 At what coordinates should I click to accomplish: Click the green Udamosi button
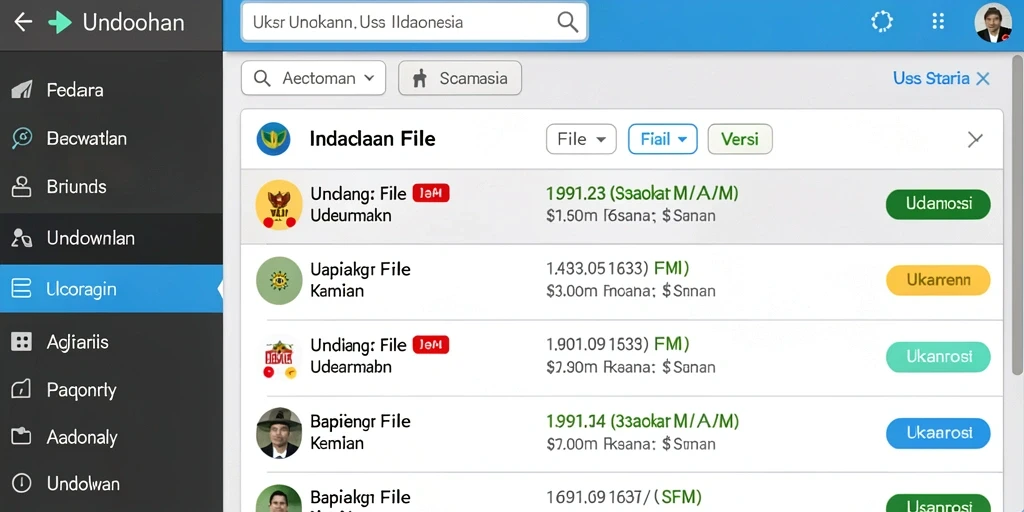[x=938, y=204]
